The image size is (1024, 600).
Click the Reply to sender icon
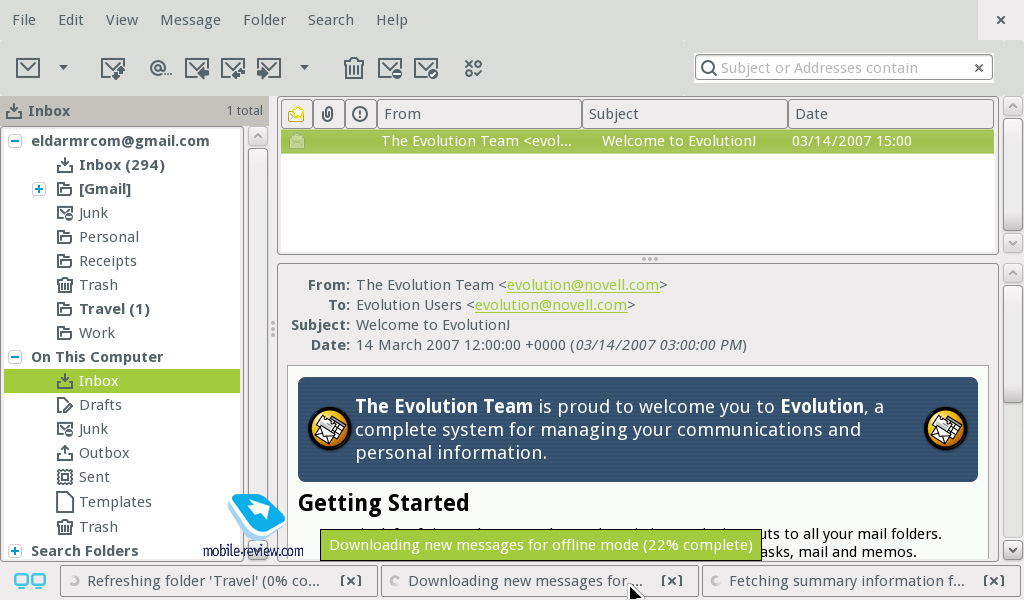[197, 68]
